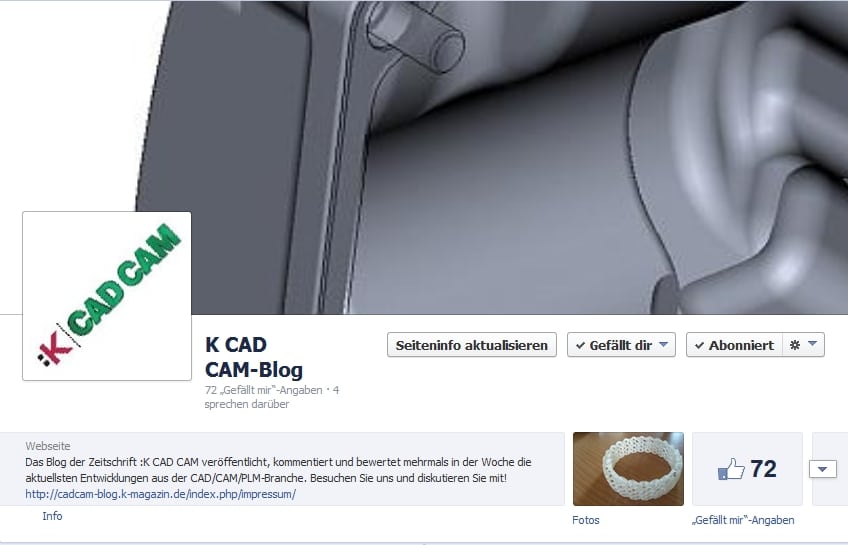Image resolution: width=848 pixels, height=545 pixels.
Task: Click the 72 „Gefällt mir"-Angaben count text
Action: 263,390
